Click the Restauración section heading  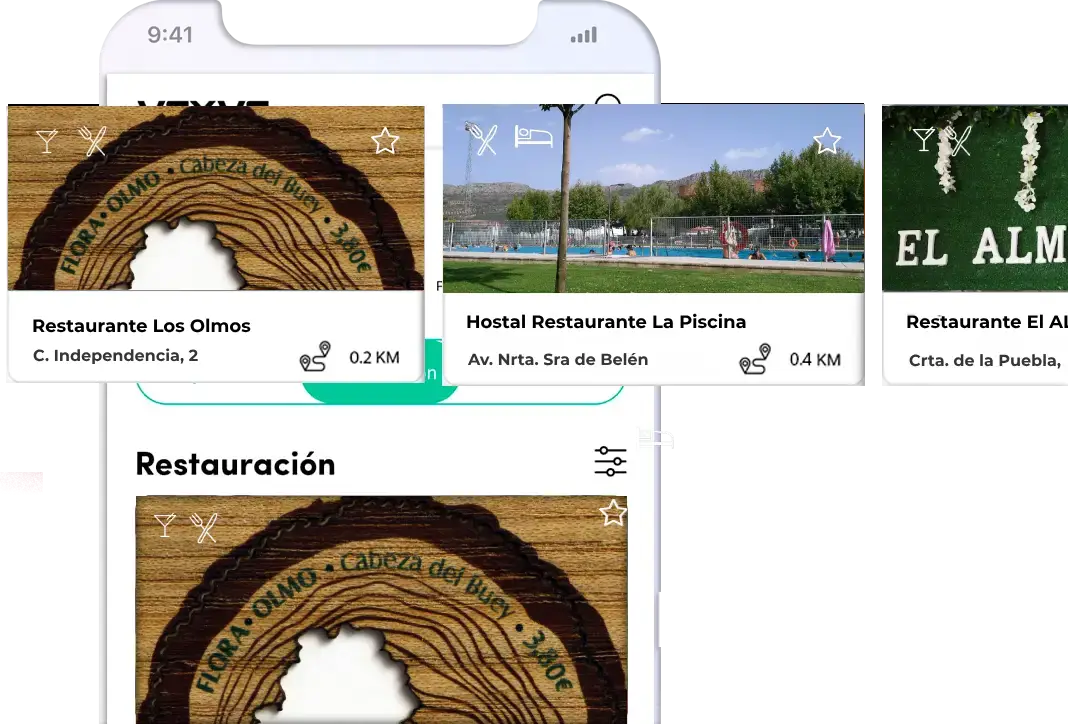(236, 465)
